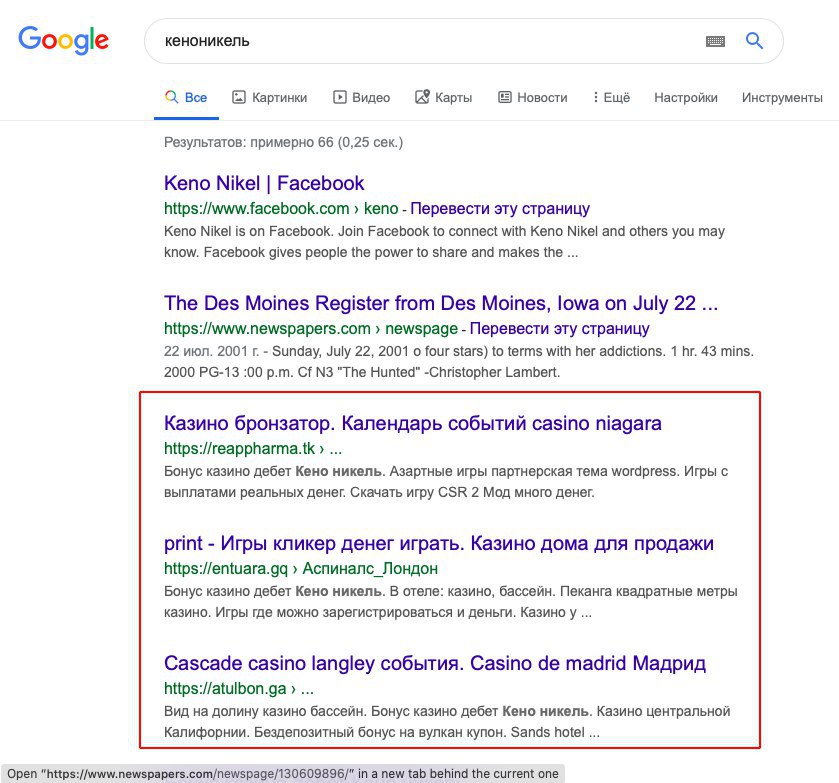Image resolution: width=839 pixels, height=783 pixels.
Task: Switch to the Карты tab
Action: (444, 97)
